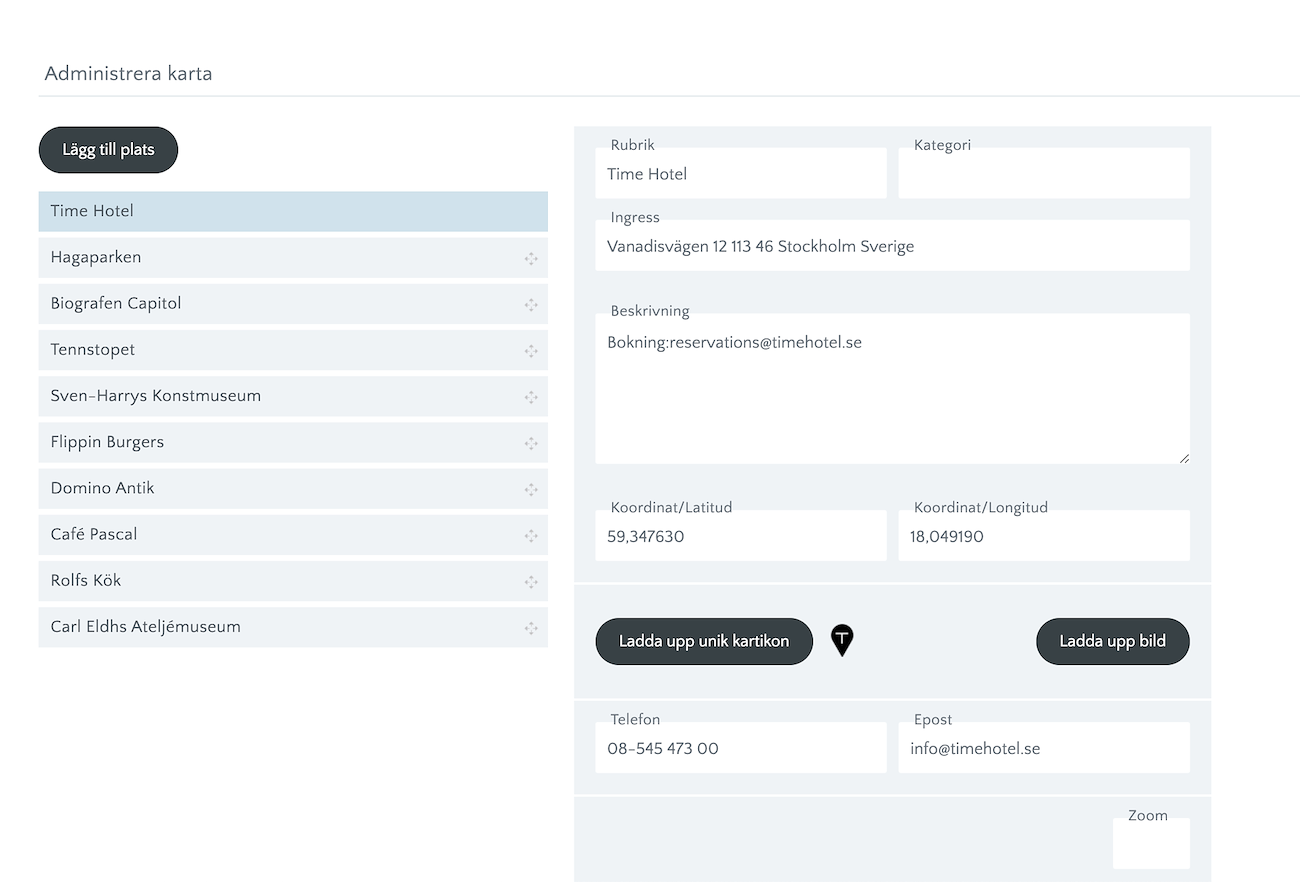Click reorder handle for Carl Eldhs Ateljémuseum
This screenshot has width=1300, height=882.
tap(531, 628)
